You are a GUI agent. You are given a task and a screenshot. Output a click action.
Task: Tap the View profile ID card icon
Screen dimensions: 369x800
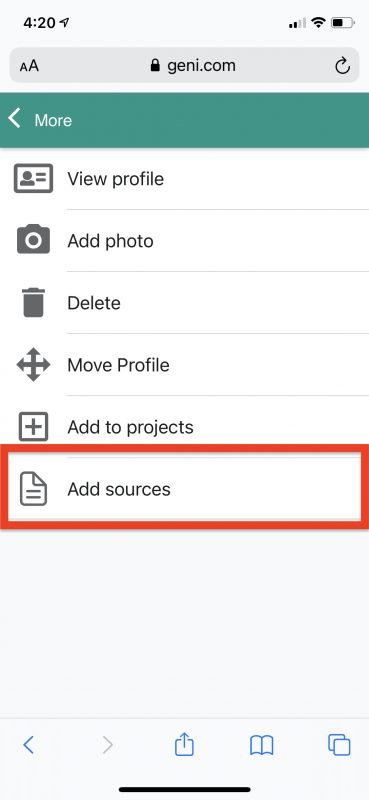point(33,178)
